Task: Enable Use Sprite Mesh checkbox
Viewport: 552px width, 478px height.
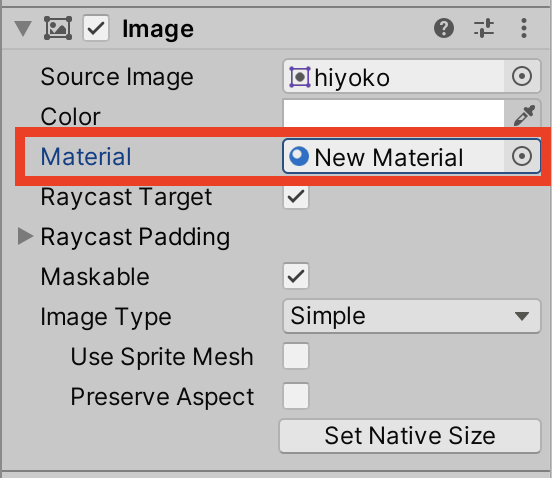Action: (296, 356)
